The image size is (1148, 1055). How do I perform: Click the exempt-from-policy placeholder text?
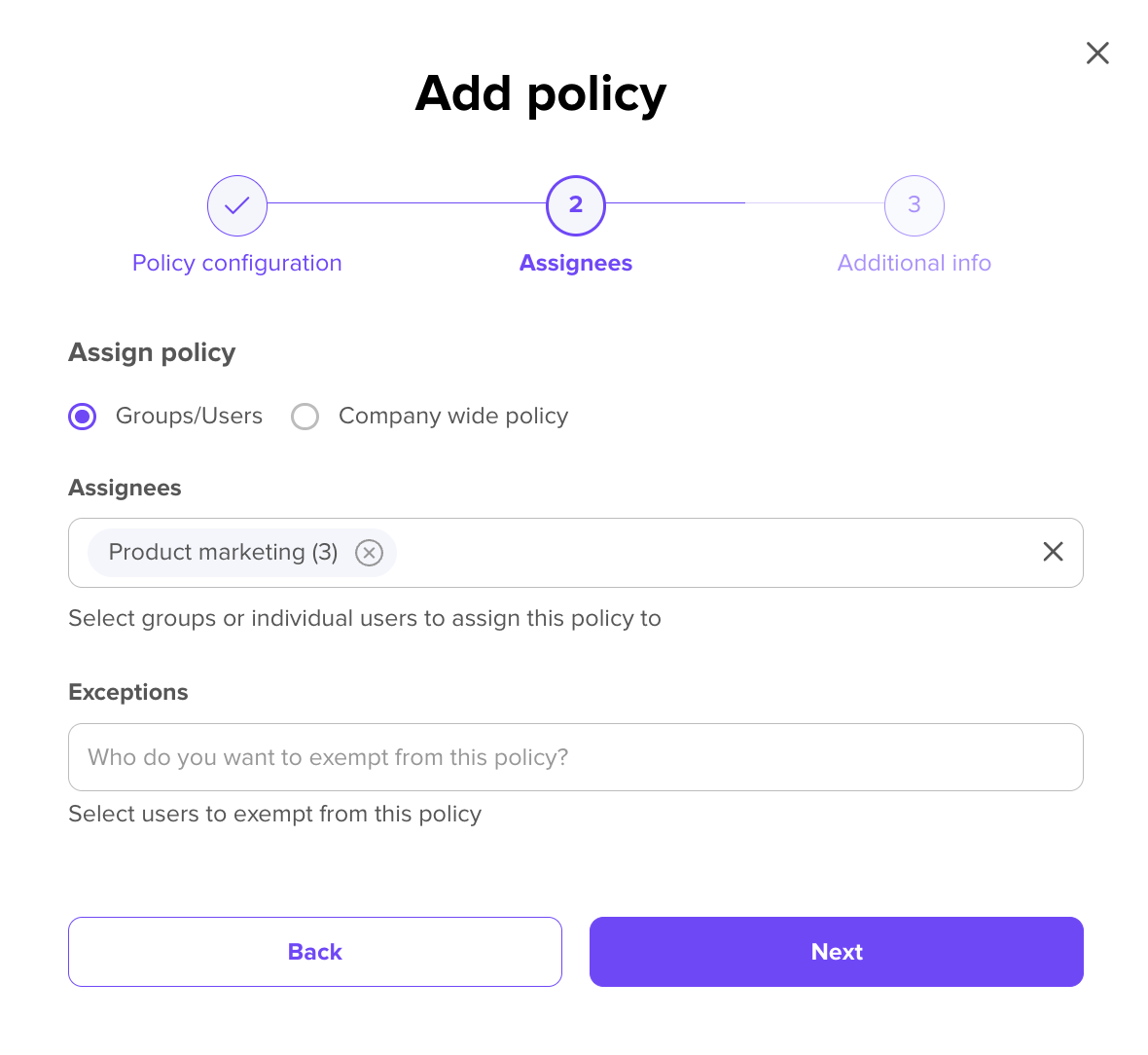click(x=328, y=757)
